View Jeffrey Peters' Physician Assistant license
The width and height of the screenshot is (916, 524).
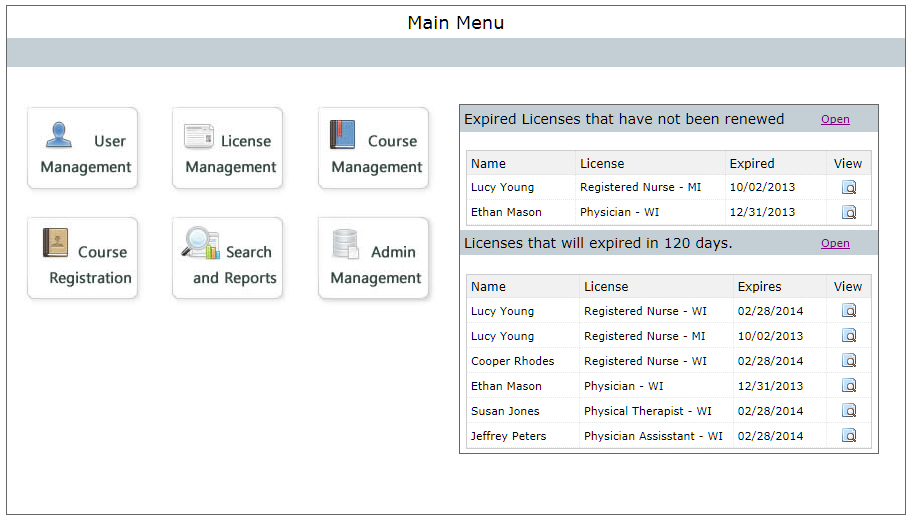coord(848,436)
